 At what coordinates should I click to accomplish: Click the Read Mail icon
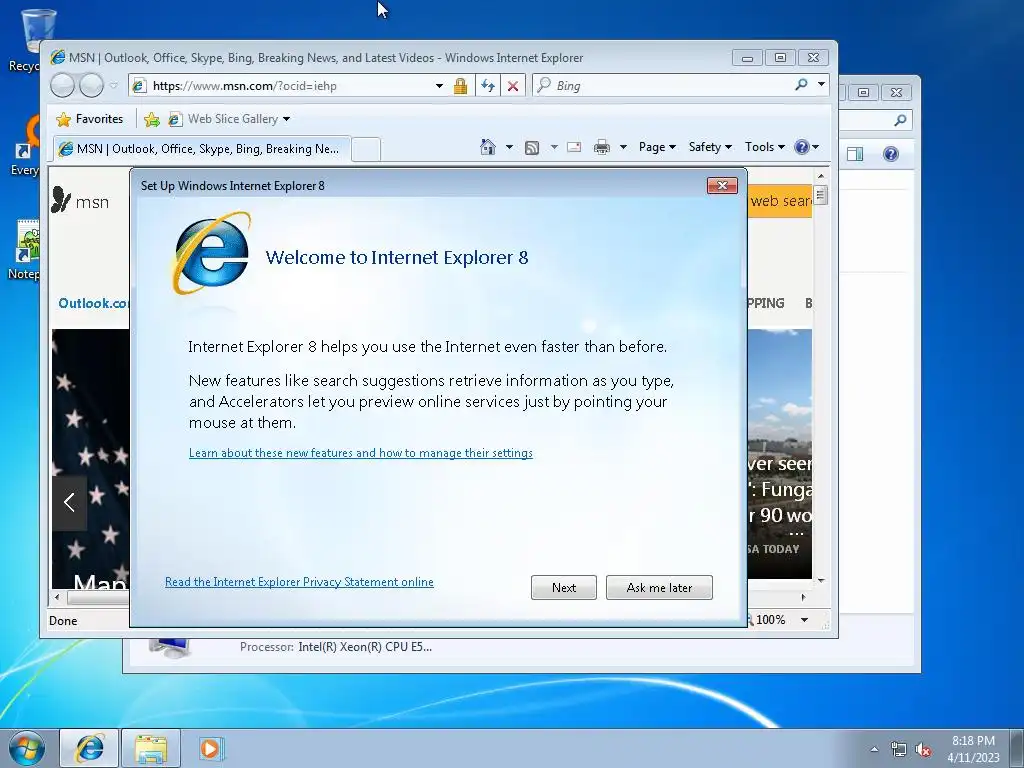click(x=574, y=147)
